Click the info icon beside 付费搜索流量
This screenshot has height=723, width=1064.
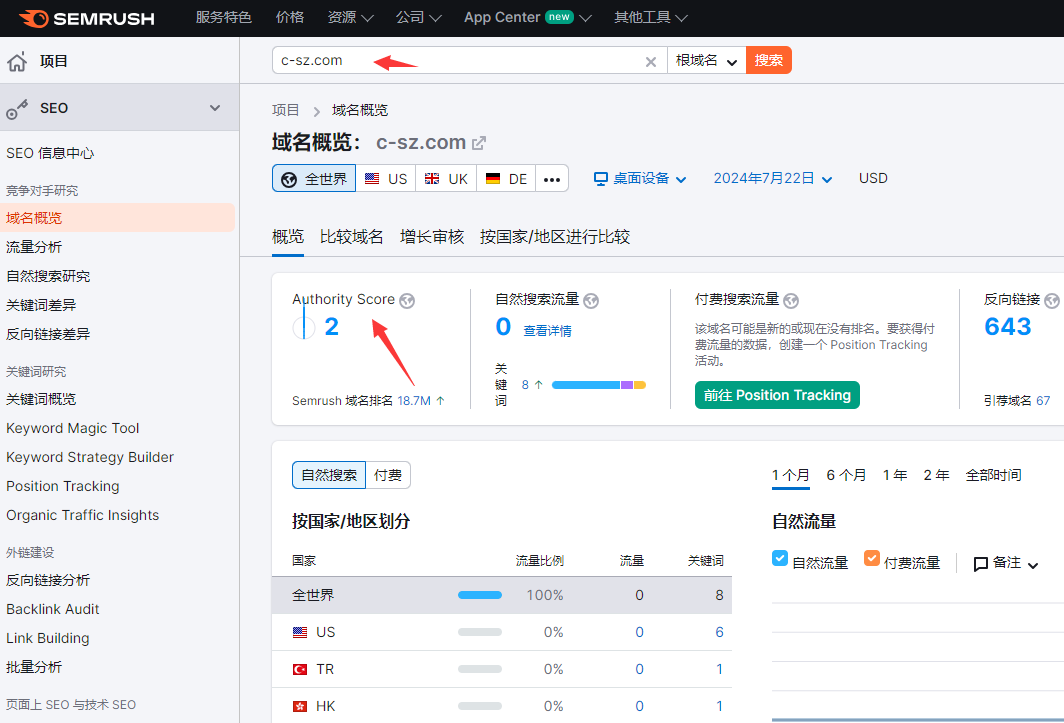(x=791, y=300)
